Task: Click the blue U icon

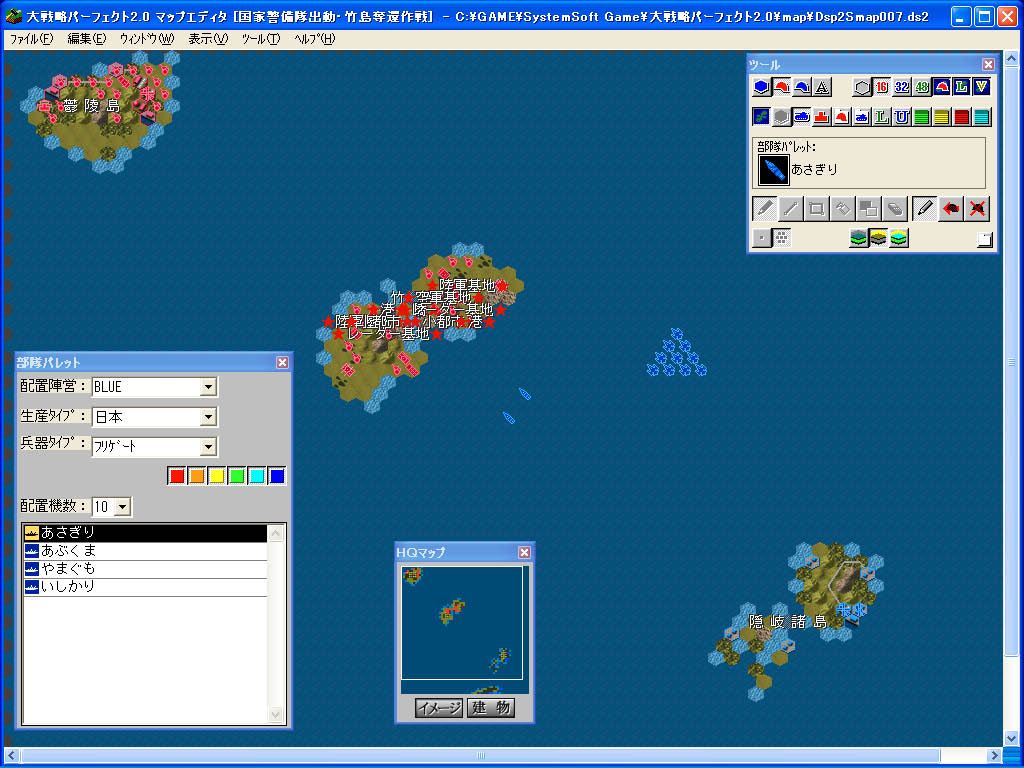Action: point(902,117)
